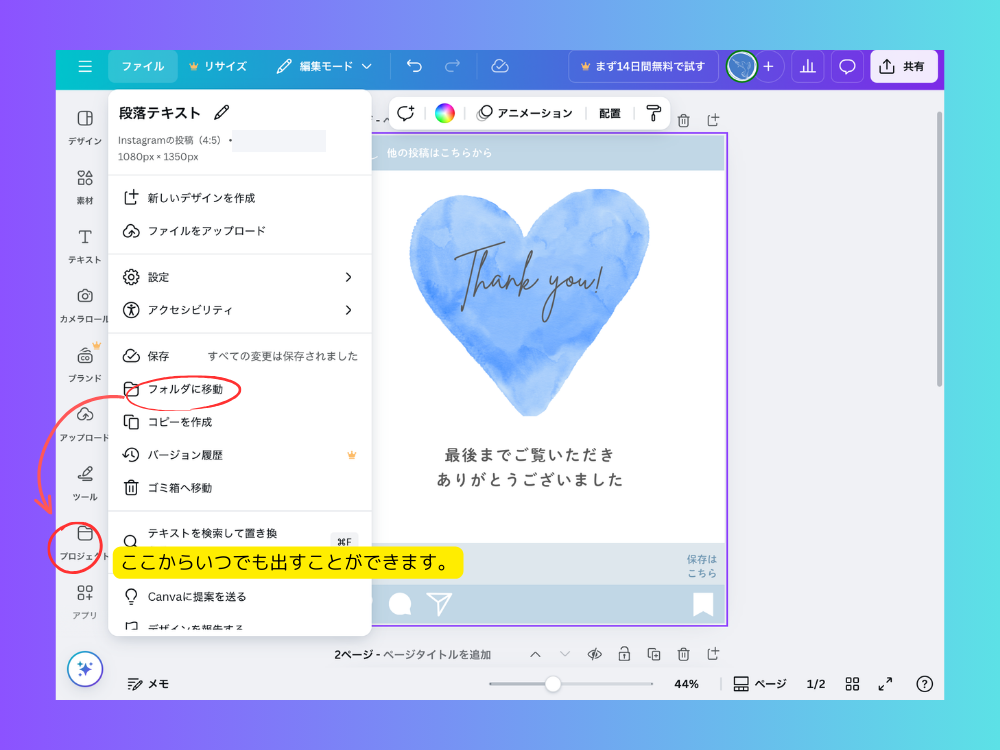
Task: Click the まず14日間無料で試す button
Action: click(x=641, y=65)
